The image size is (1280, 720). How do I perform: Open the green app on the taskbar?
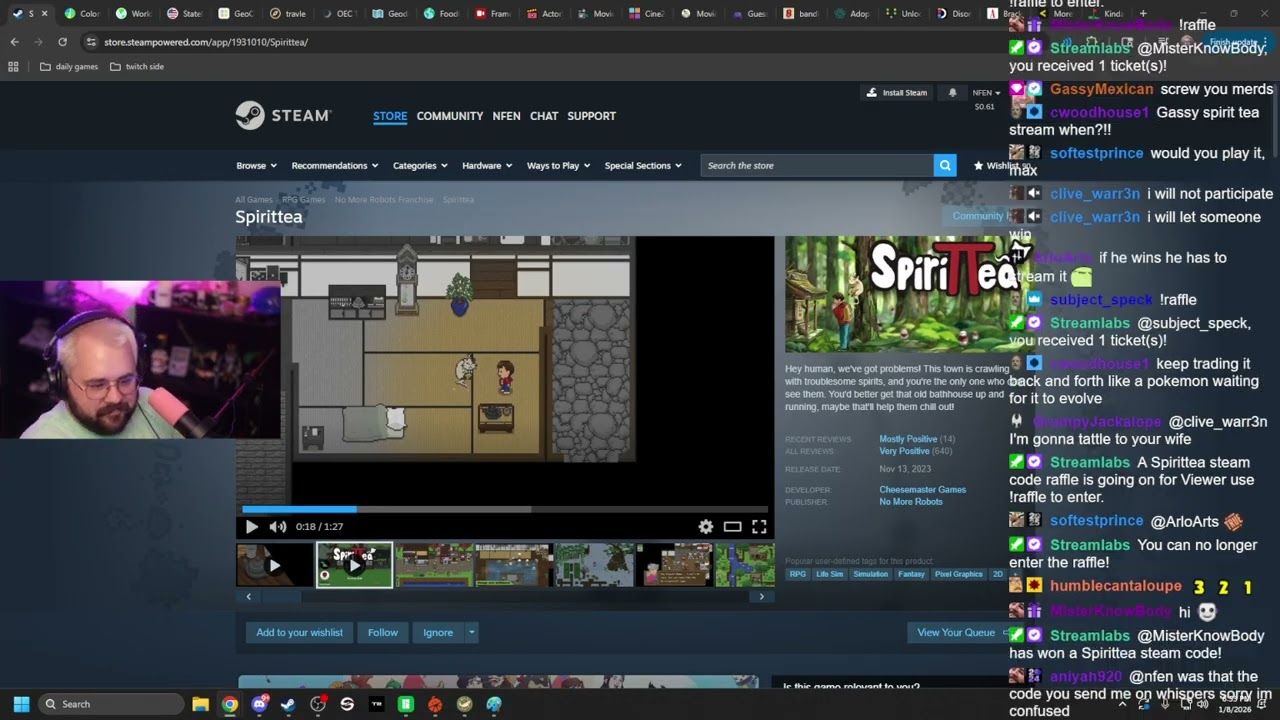pyautogui.click(x=405, y=704)
